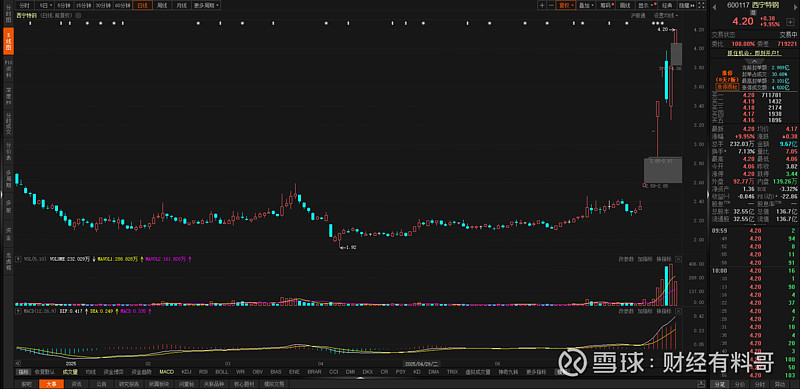Go to next stock with right arrow
Viewport: 800px width, 389px height.
pos(795,7)
